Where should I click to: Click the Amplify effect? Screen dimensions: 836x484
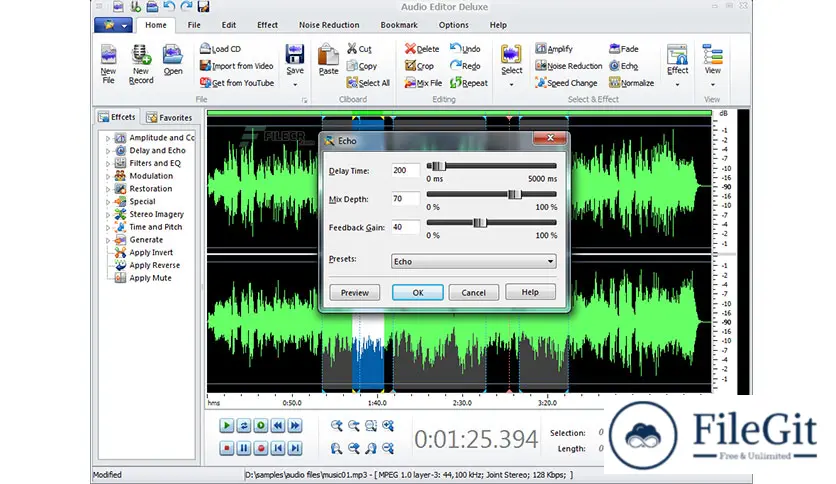click(554, 49)
